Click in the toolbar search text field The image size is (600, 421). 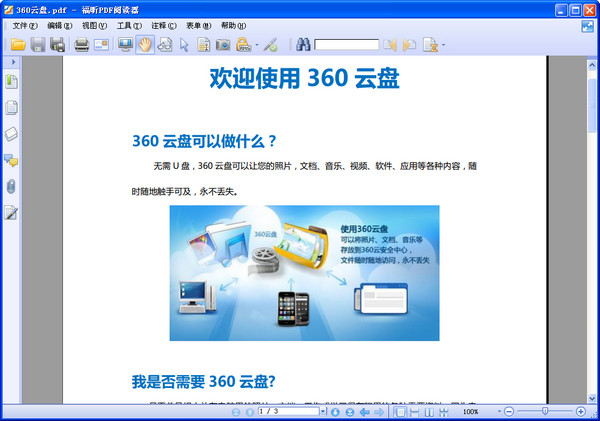point(346,45)
